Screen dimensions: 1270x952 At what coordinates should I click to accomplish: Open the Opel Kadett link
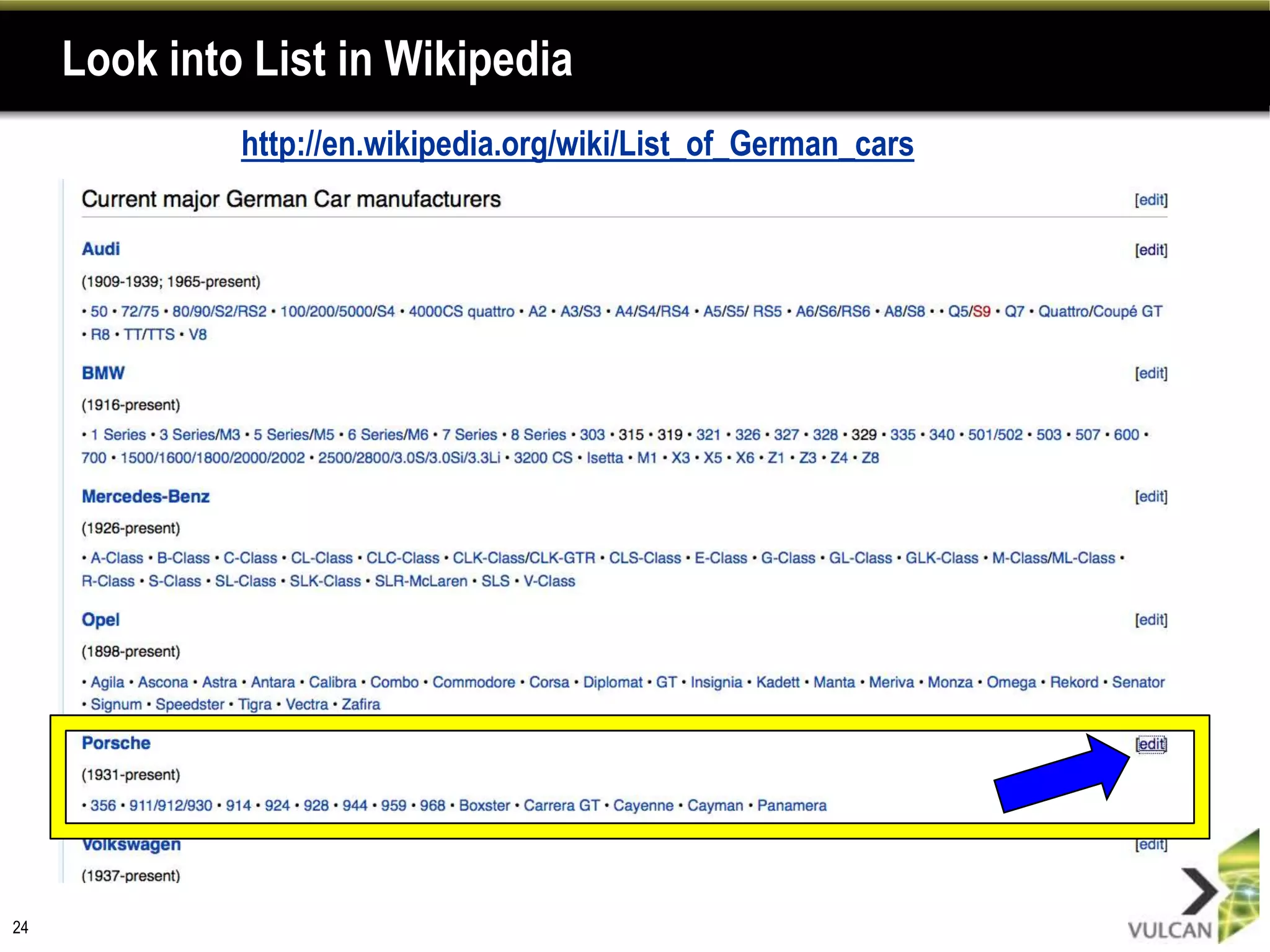click(x=778, y=682)
